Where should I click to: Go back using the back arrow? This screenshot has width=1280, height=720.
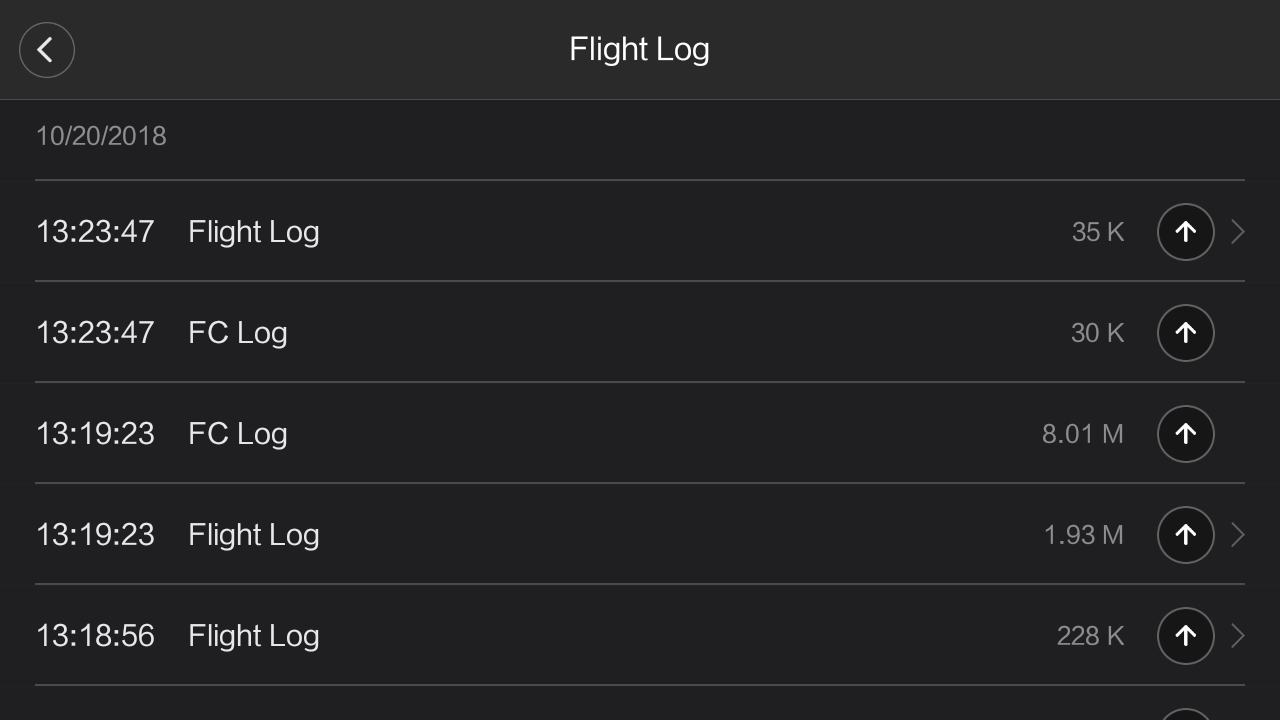pyautogui.click(x=46, y=50)
